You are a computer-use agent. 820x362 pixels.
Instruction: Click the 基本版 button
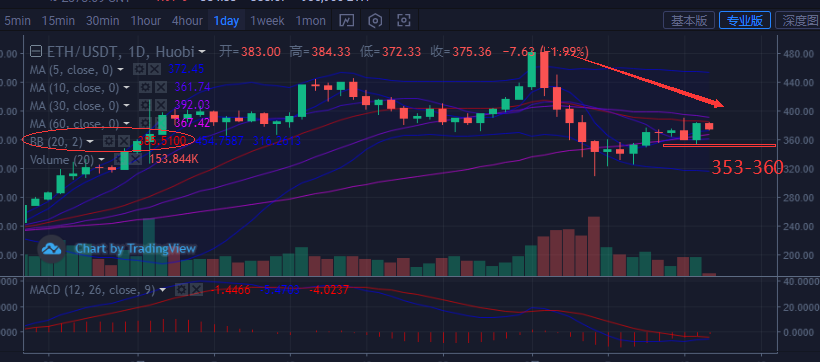click(x=689, y=20)
